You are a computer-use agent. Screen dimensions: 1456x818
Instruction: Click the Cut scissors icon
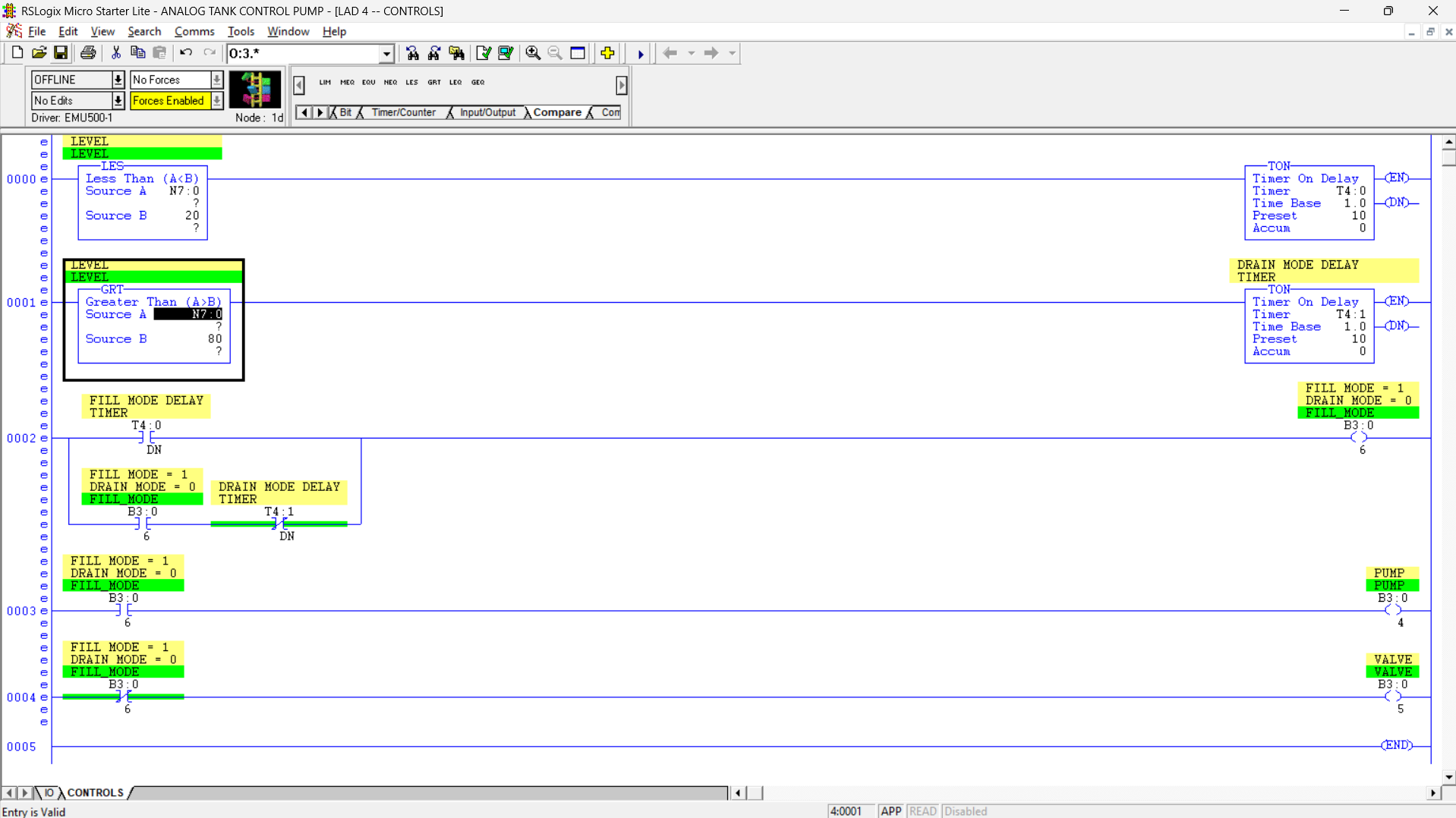(x=116, y=53)
